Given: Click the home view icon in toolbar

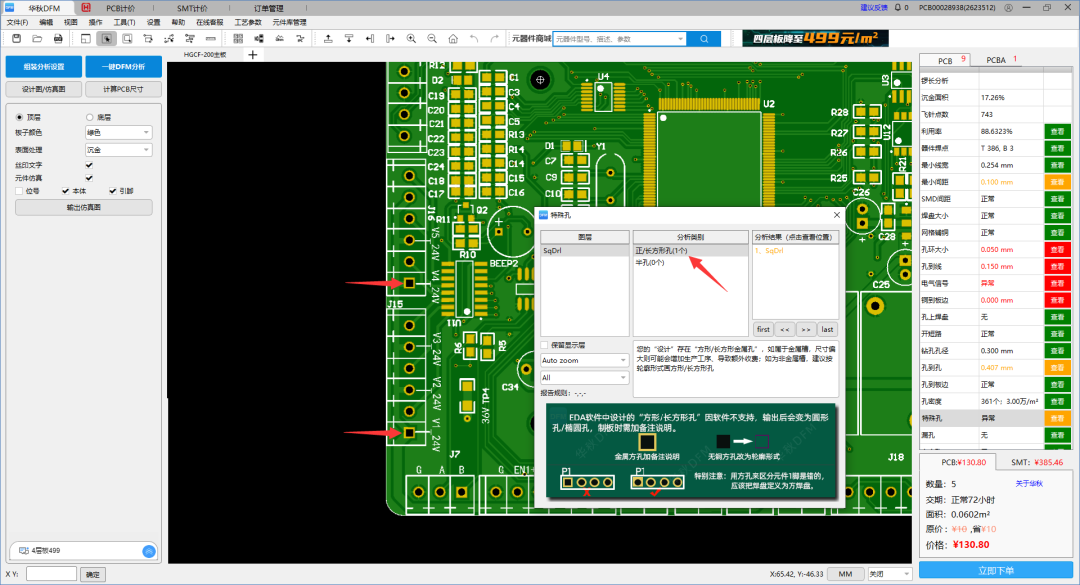Looking at the screenshot, I should (453, 39).
